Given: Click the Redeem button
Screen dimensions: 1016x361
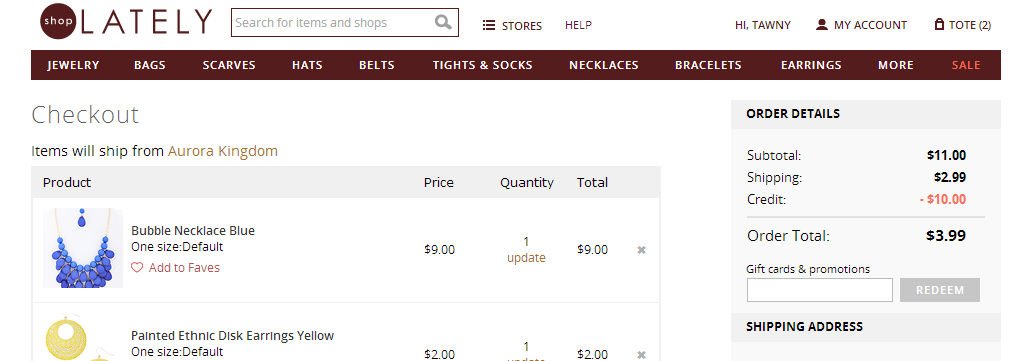Looking at the screenshot, I should pos(940,290).
